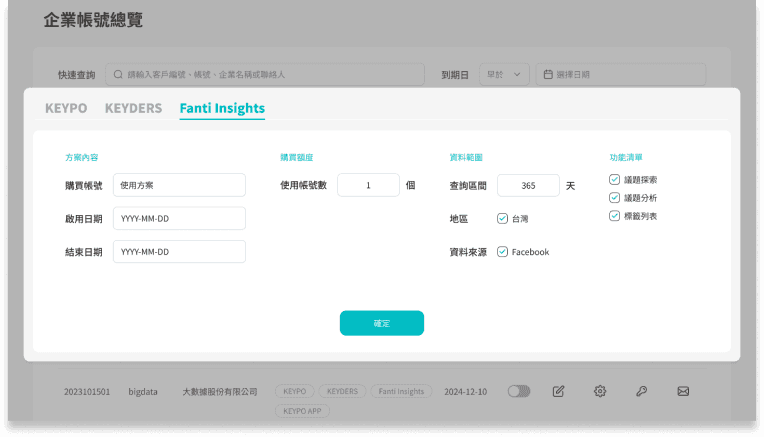Click the KEYPO APP tag in bigdata row
Image resolution: width=764 pixels, height=437 pixels.
click(302, 410)
